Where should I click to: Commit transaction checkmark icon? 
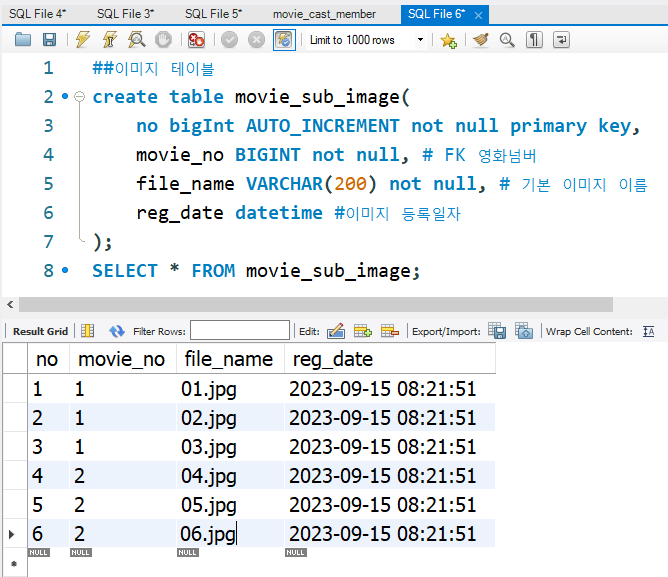[229, 40]
